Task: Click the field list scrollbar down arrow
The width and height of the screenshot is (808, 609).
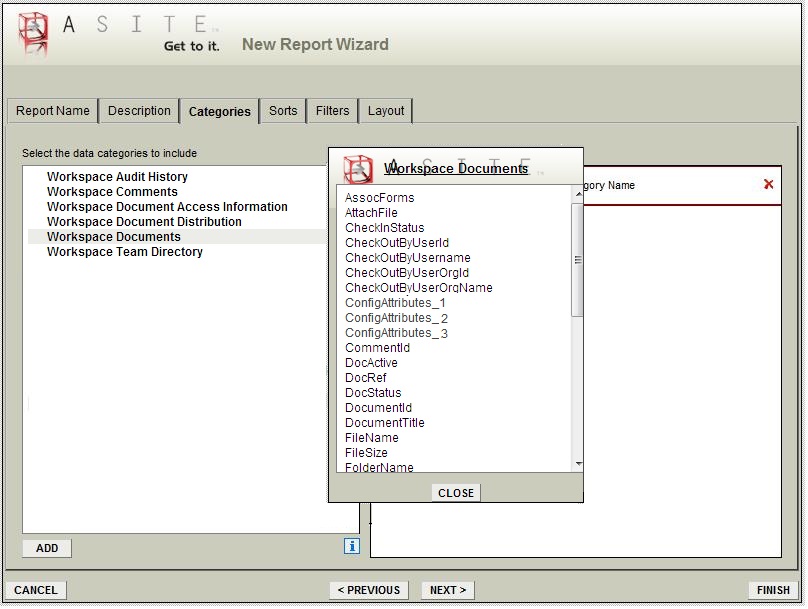Action: pyautogui.click(x=578, y=464)
